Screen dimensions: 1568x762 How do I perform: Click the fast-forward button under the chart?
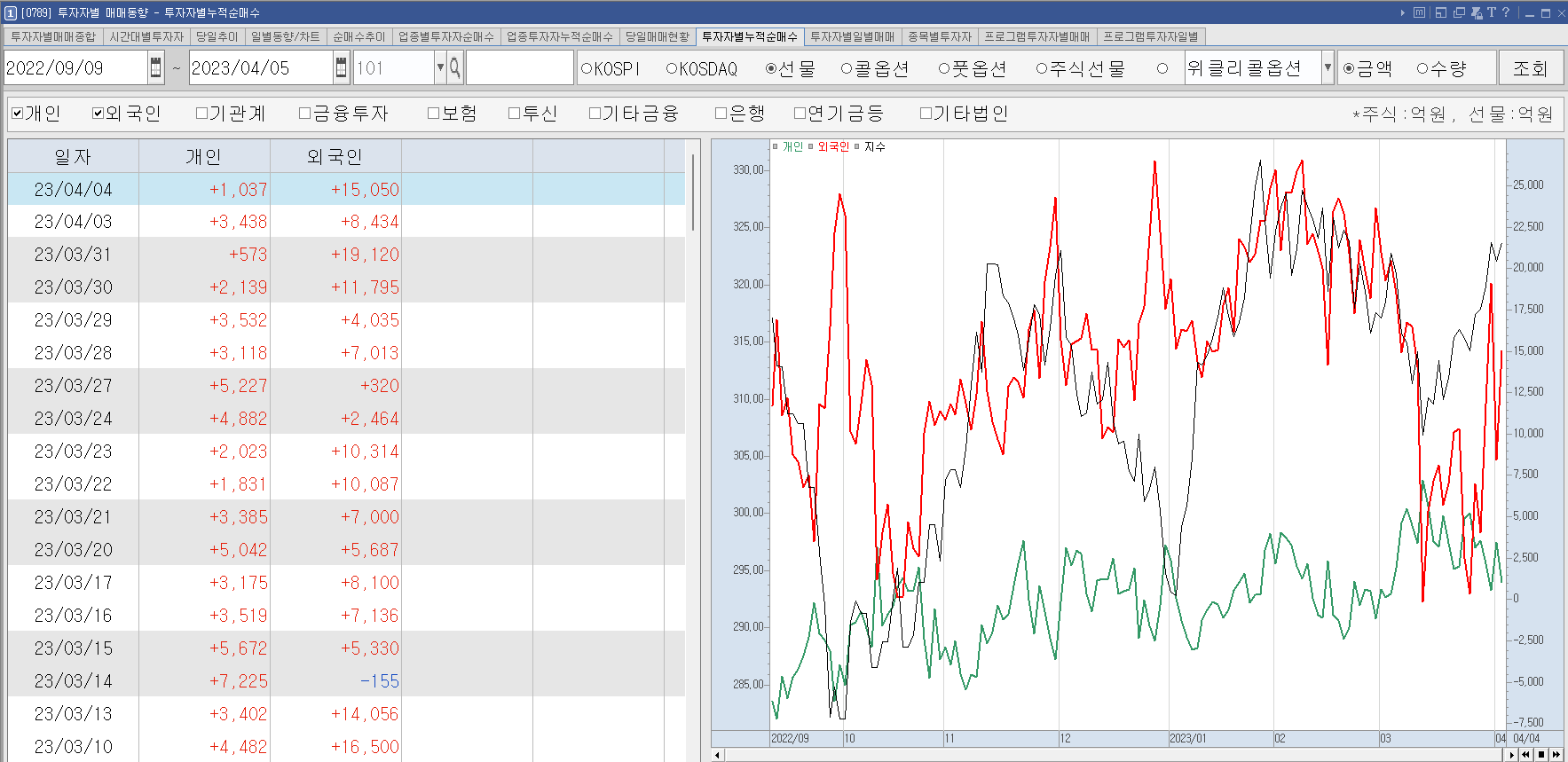point(1556,755)
